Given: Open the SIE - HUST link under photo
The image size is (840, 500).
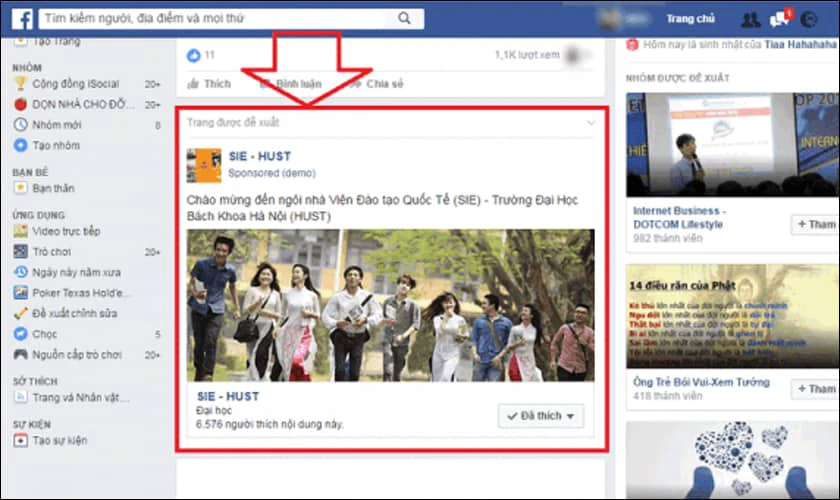Looking at the screenshot, I should (228, 397).
